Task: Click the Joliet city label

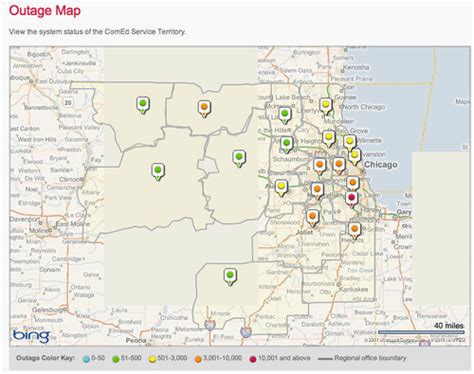Action: point(305,232)
